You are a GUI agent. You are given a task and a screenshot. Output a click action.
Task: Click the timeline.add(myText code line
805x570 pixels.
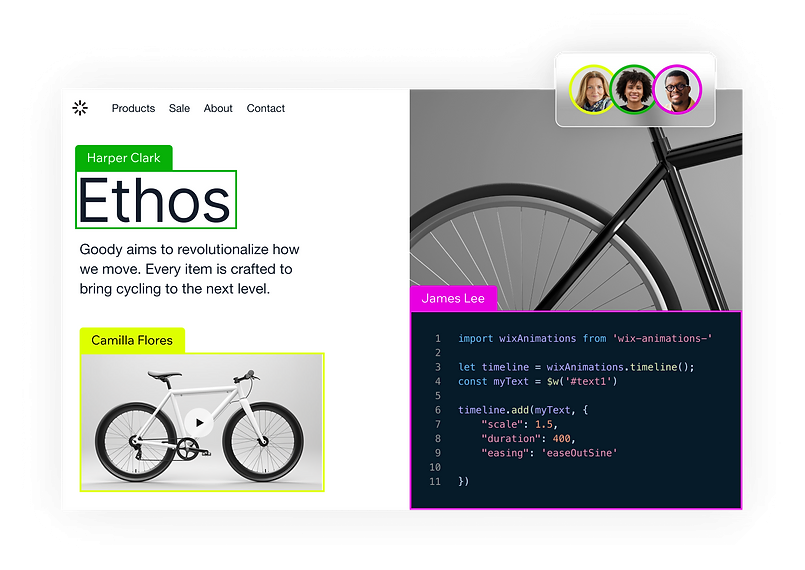(x=523, y=410)
